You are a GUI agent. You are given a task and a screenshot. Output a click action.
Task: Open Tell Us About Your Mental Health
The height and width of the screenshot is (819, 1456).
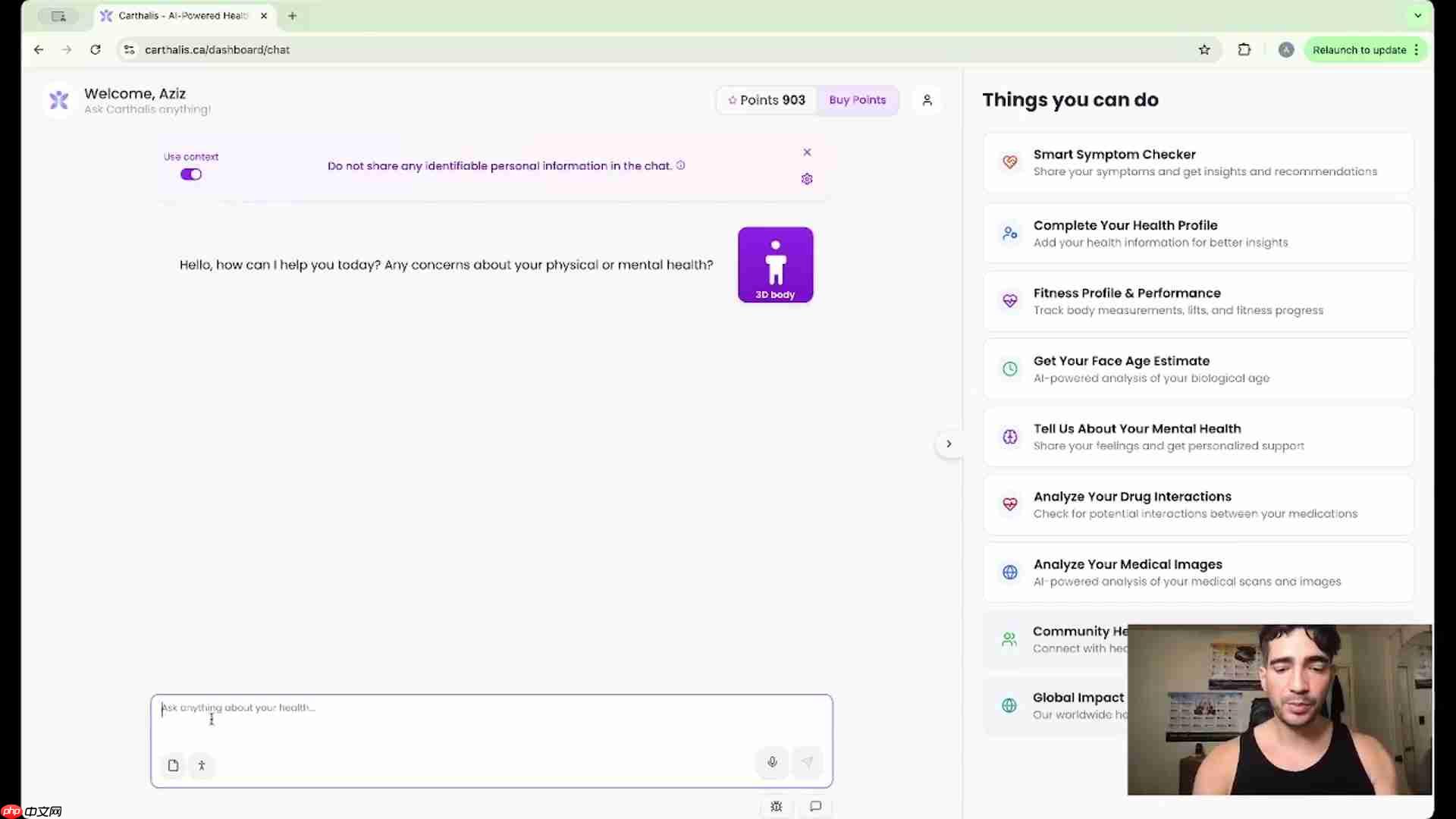[x=1198, y=437]
